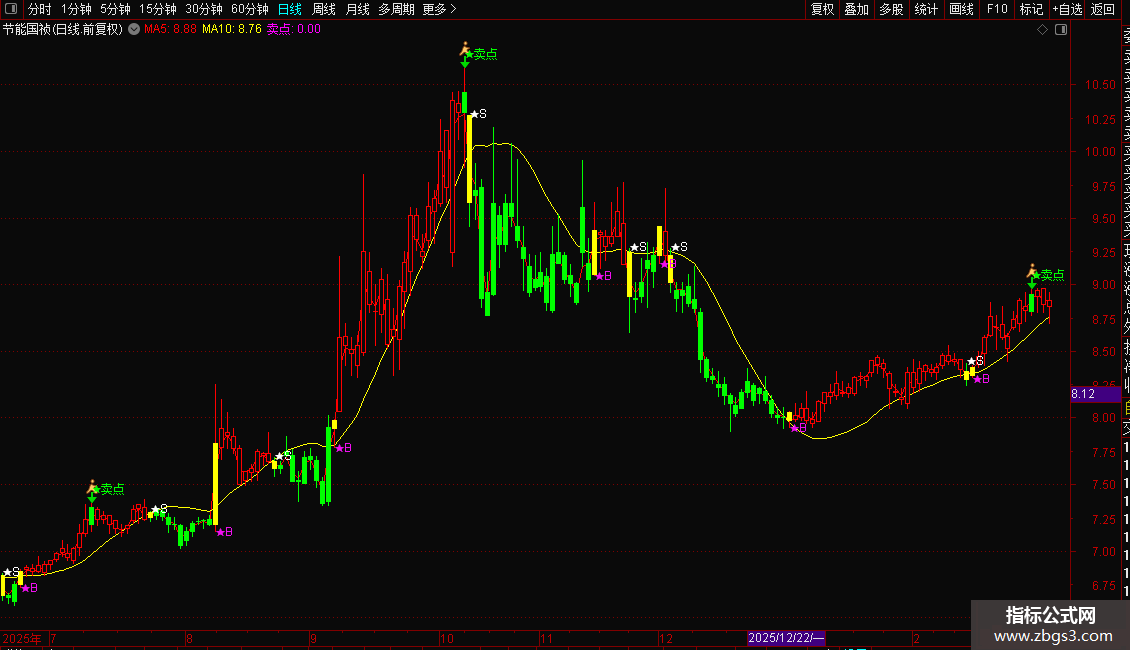Click the ★B marker near 7.75 in September
The width and height of the screenshot is (1130, 650).
pos(343,448)
